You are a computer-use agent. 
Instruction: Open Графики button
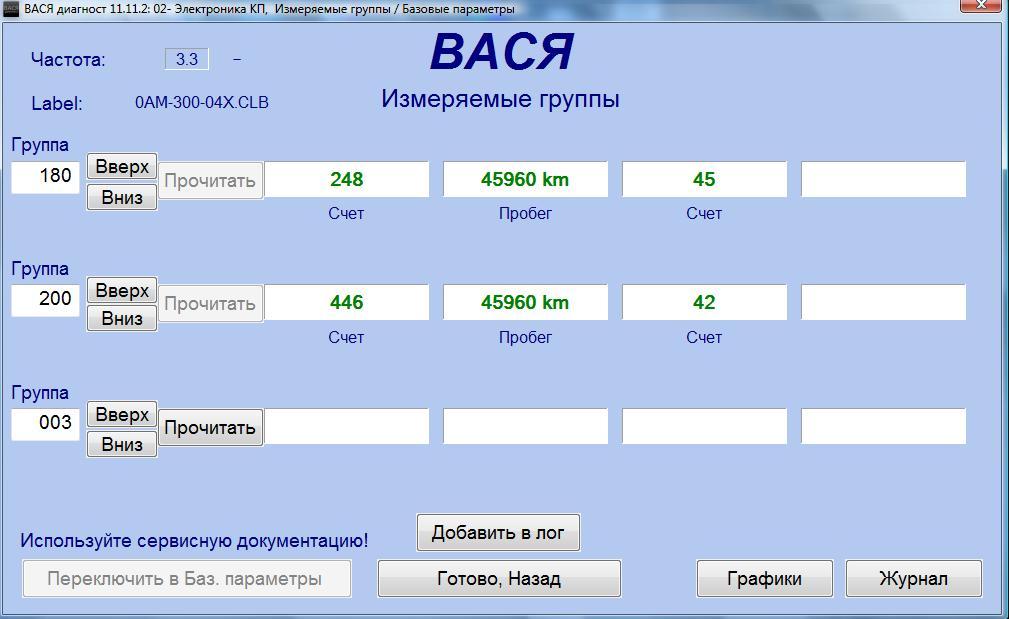click(x=764, y=578)
